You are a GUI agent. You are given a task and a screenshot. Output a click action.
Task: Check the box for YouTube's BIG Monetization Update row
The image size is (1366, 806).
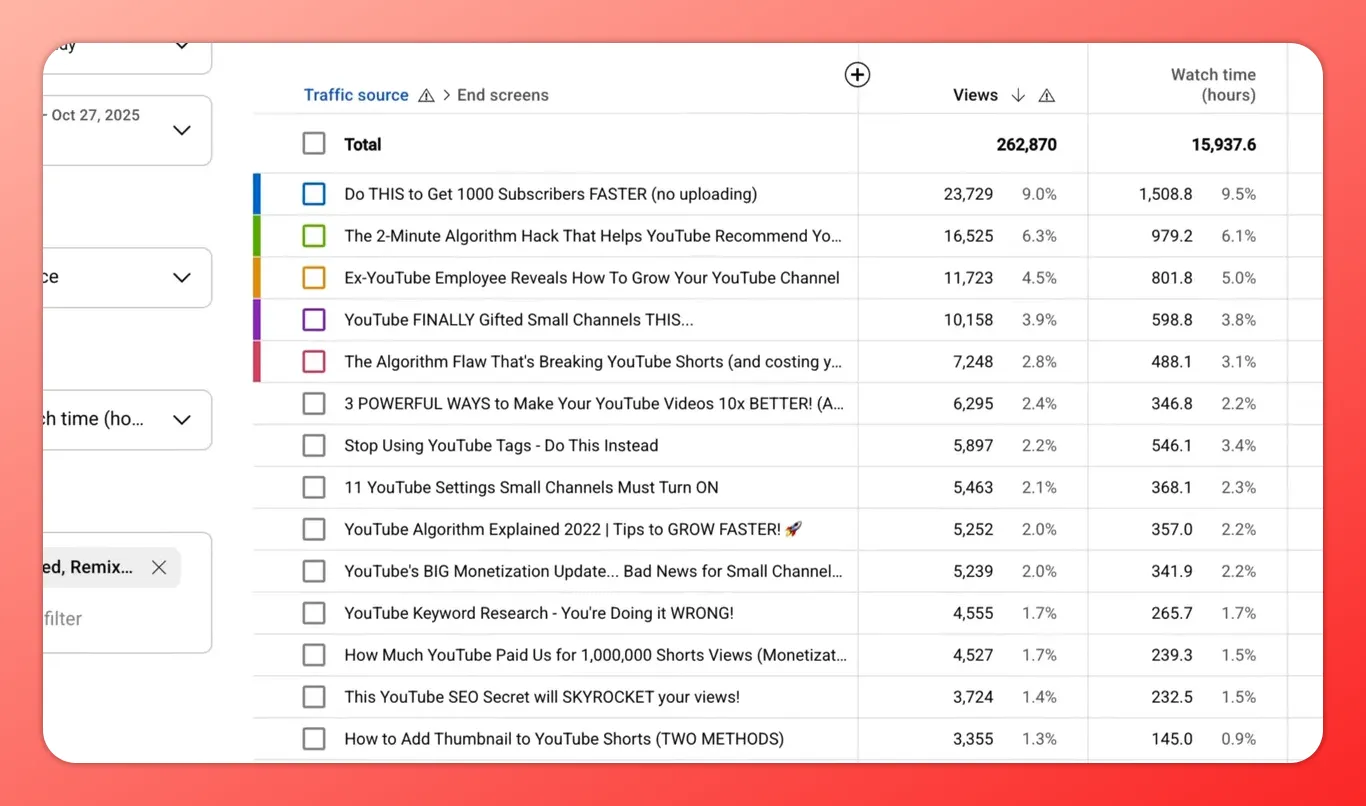click(x=314, y=571)
